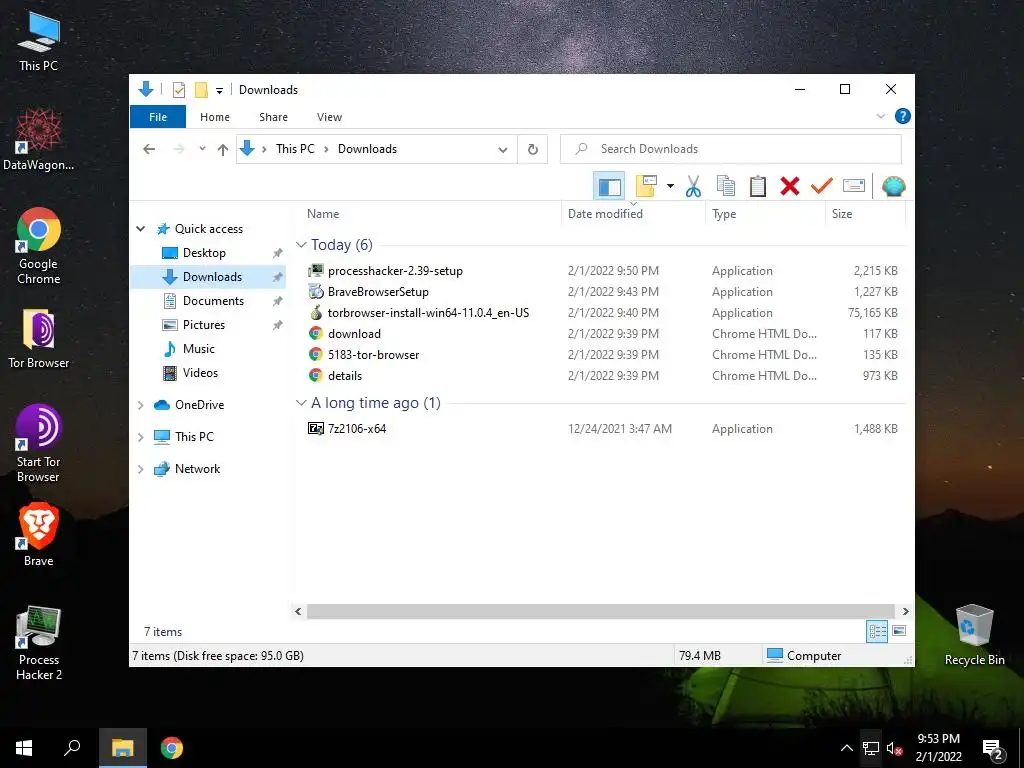Viewport: 1024px width, 768px height.
Task: Click the Cut scissors icon
Action: pos(693,187)
